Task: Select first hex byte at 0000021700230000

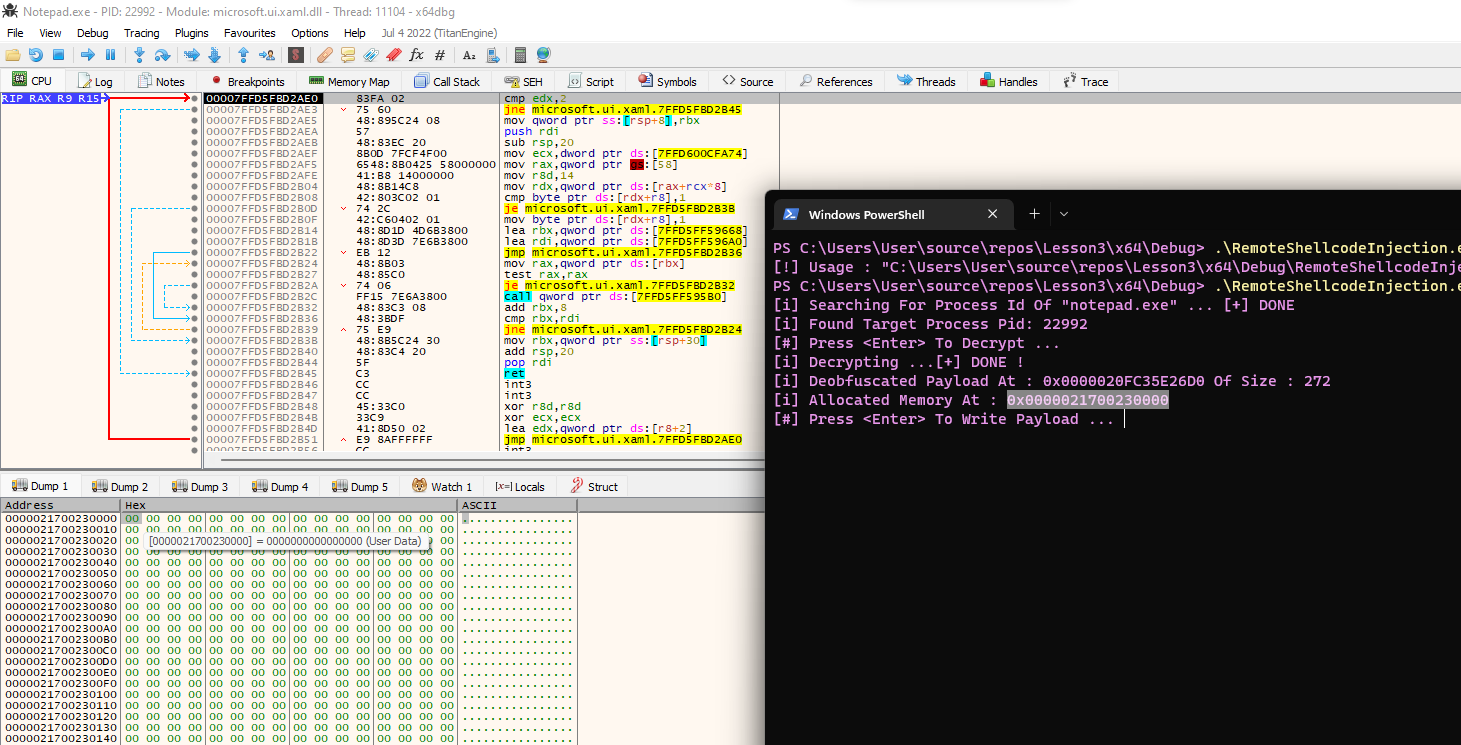Action: tap(131, 519)
